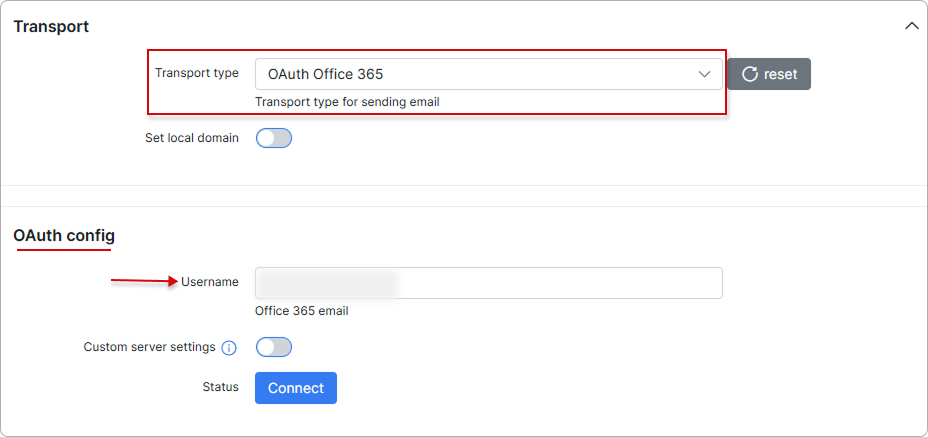Open the Transport type dropdown
This screenshot has height=437, width=928.
[x=488, y=74]
